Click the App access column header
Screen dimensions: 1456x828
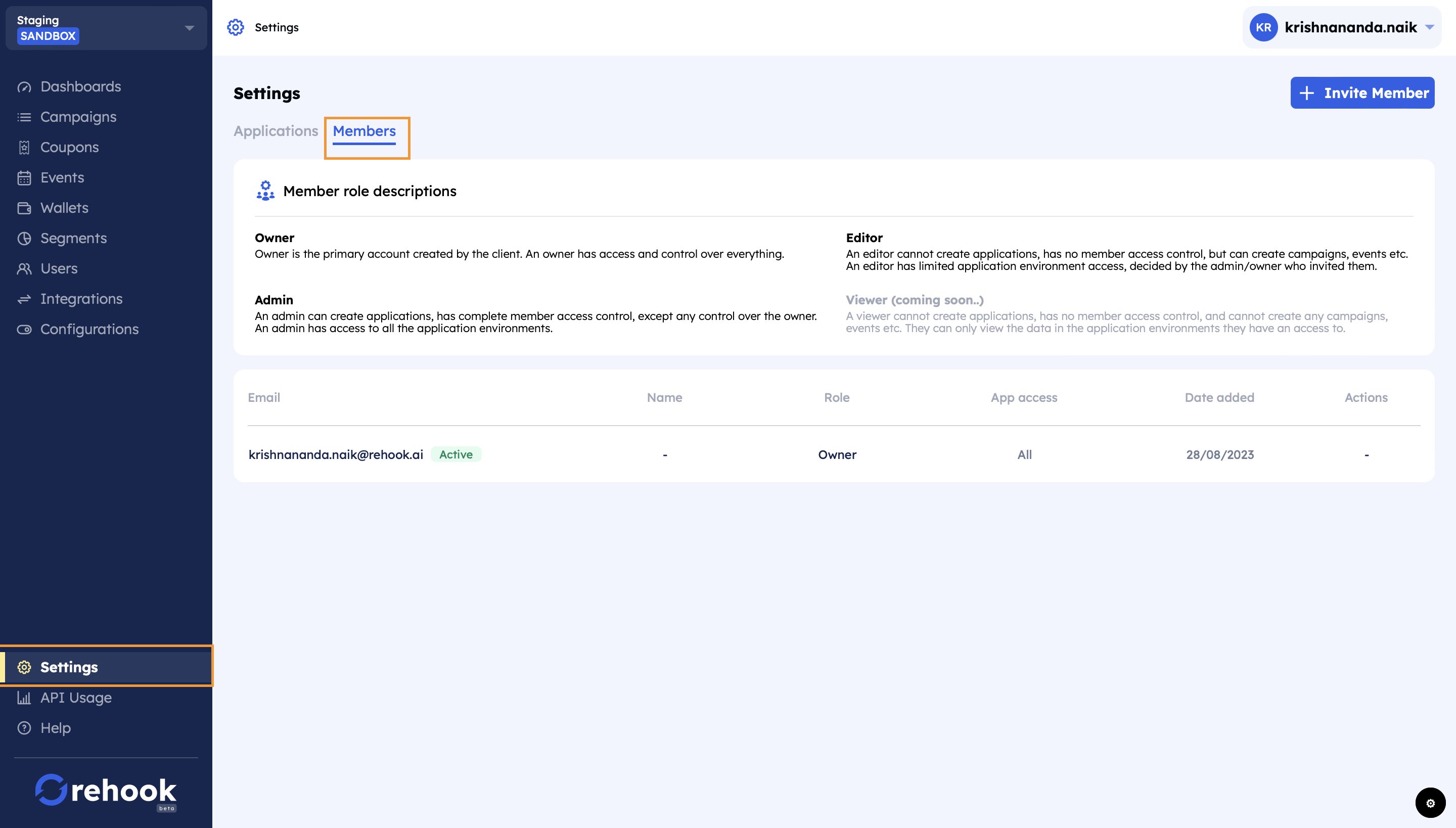[1024, 398]
